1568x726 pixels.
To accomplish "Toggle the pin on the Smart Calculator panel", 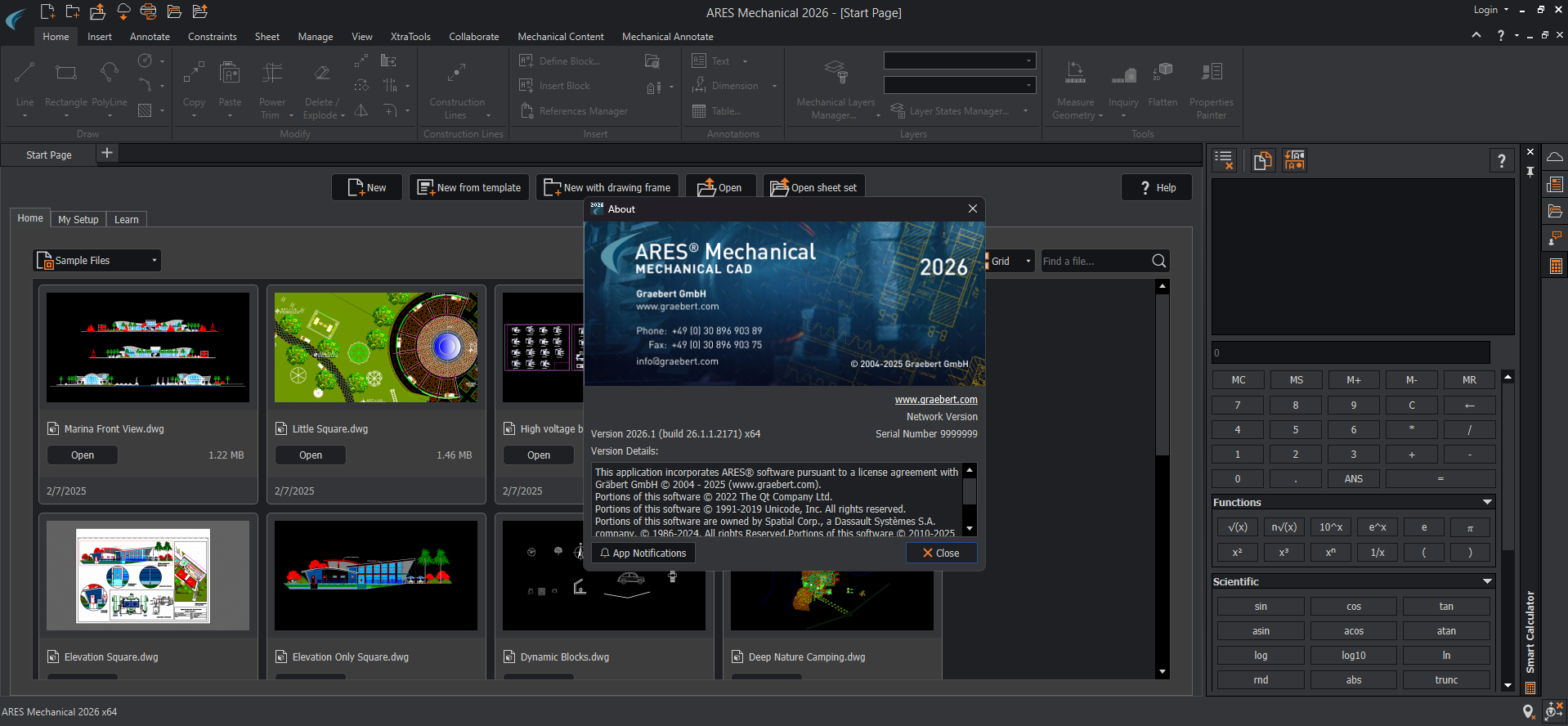I will (1530, 172).
